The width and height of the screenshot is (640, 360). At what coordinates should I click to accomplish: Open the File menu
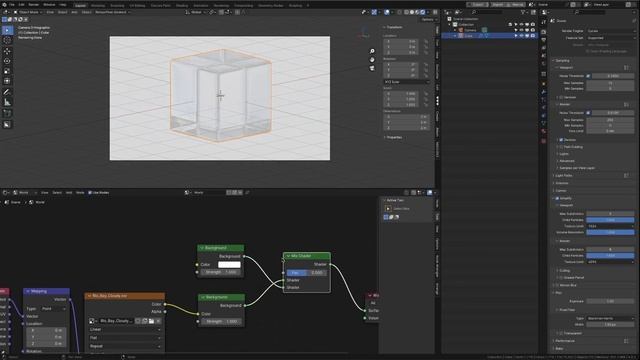tap(12, 5)
